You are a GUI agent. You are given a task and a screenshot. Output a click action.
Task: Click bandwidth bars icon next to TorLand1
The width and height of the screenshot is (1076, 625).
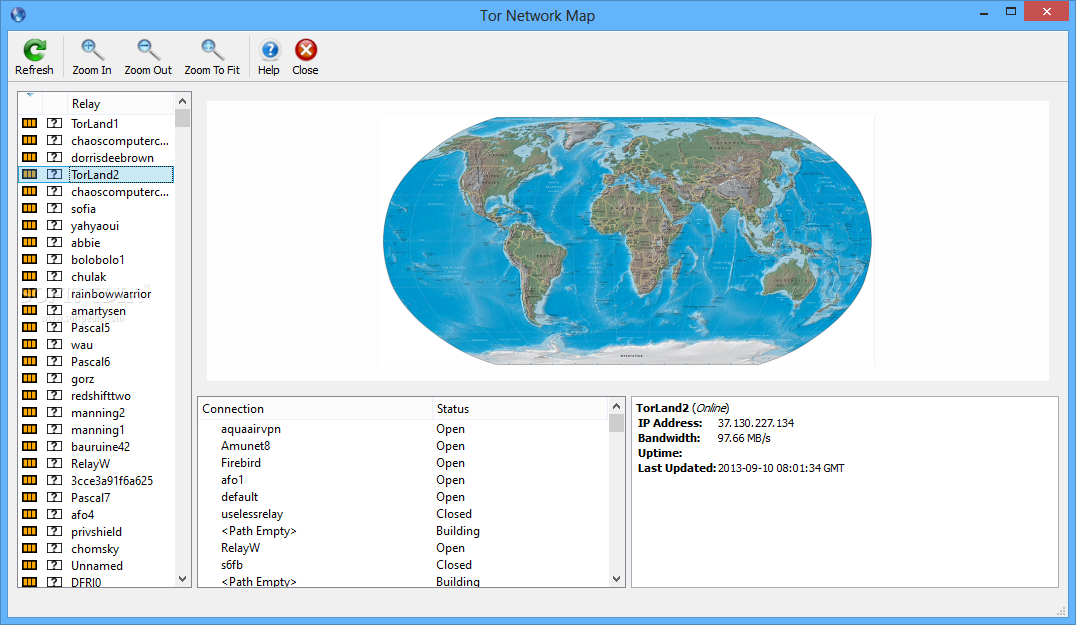[x=30, y=123]
